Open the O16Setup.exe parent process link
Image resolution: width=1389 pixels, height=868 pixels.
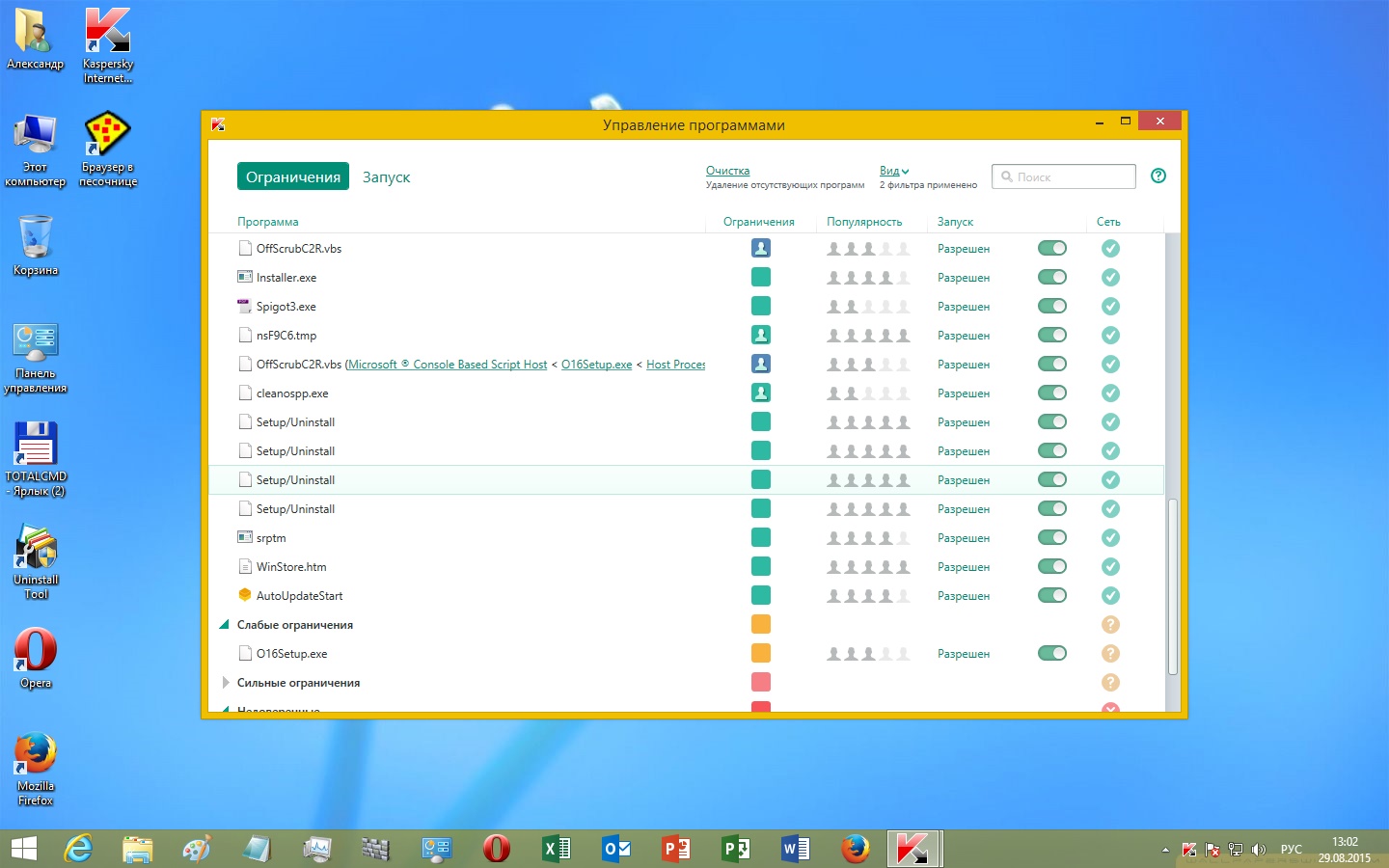596,365
